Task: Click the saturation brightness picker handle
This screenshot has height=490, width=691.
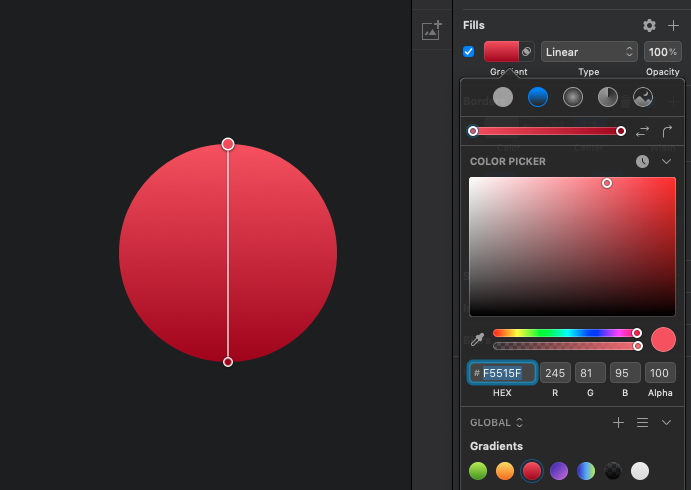Action: click(607, 183)
